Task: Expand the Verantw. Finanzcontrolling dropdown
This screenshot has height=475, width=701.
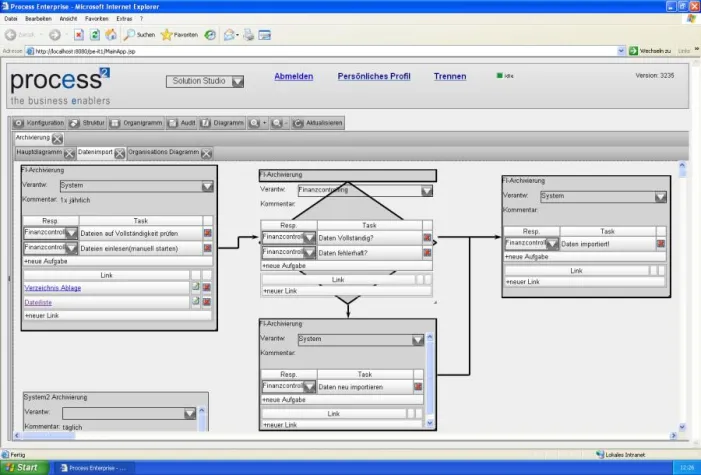Action: click(x=427, y=190)
